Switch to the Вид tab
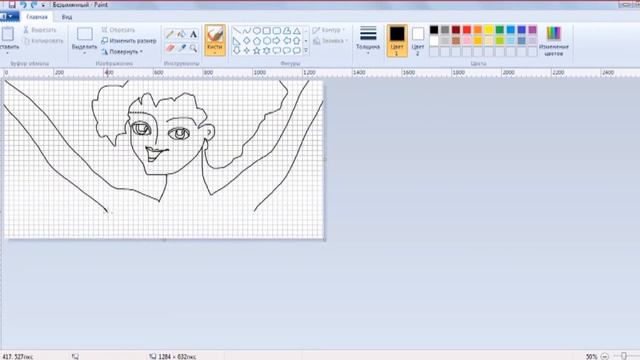The image size is (640, 360). [67, 17]
